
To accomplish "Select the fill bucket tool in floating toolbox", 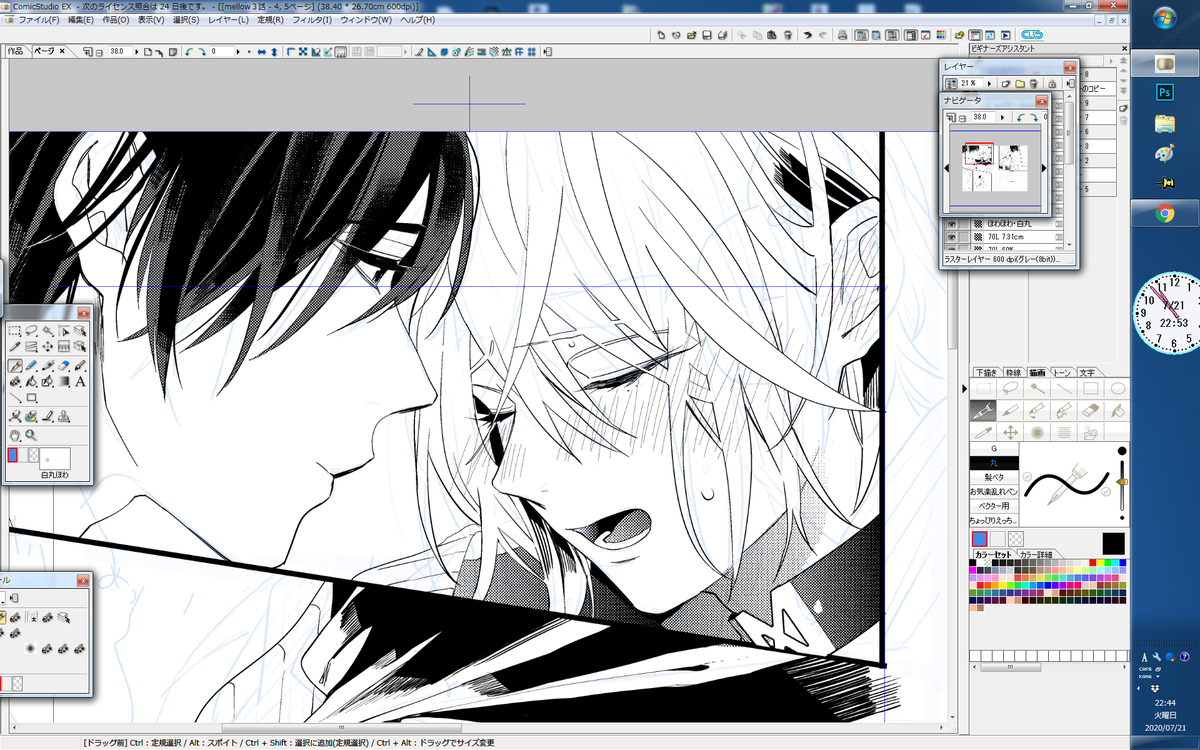I will [x=31, y=381].
